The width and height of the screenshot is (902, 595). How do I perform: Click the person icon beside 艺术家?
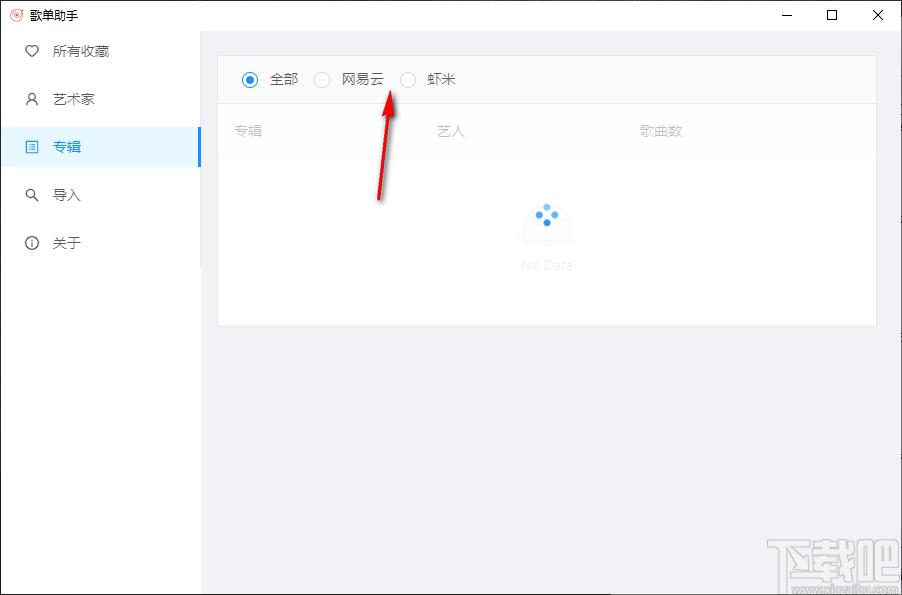coord(32,99)
